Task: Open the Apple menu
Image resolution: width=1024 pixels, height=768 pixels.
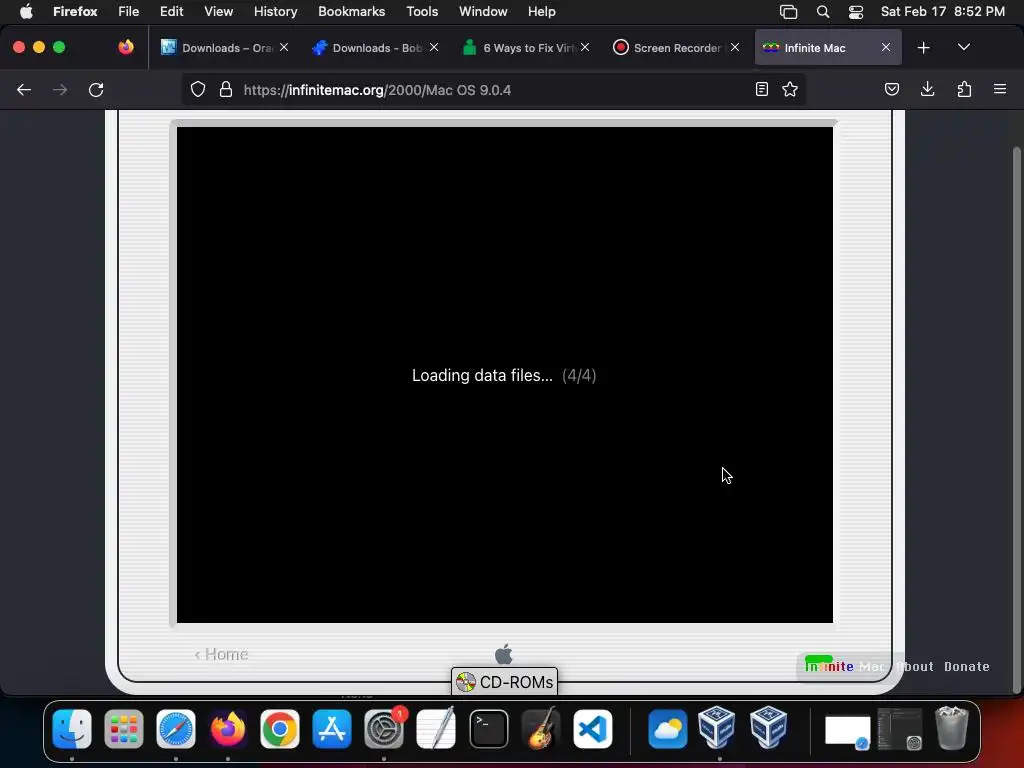Action: point(26,12)
